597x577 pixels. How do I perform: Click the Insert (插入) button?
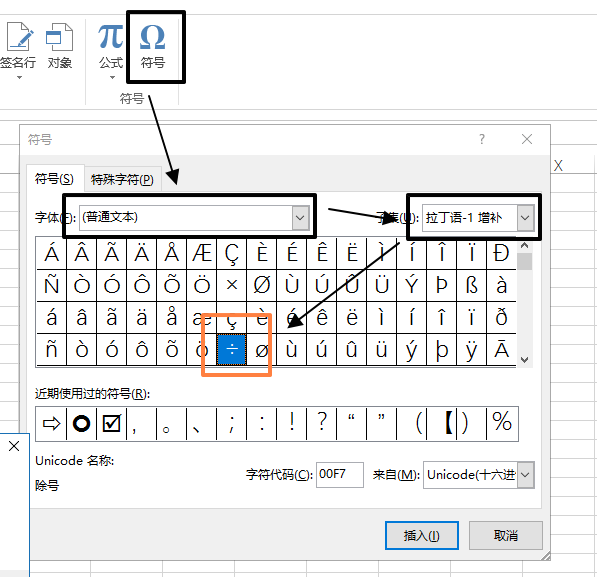pyautogui.click(x=421, y=535)
